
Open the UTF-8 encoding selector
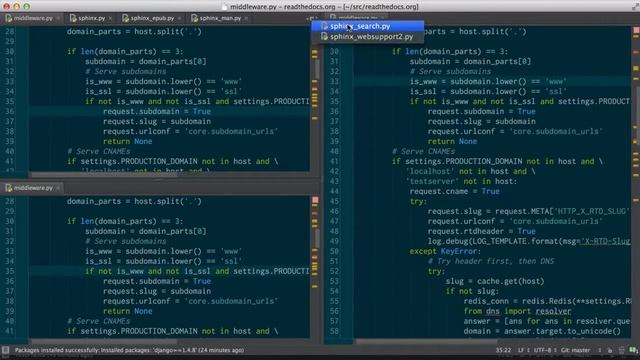tap(545, 350)
